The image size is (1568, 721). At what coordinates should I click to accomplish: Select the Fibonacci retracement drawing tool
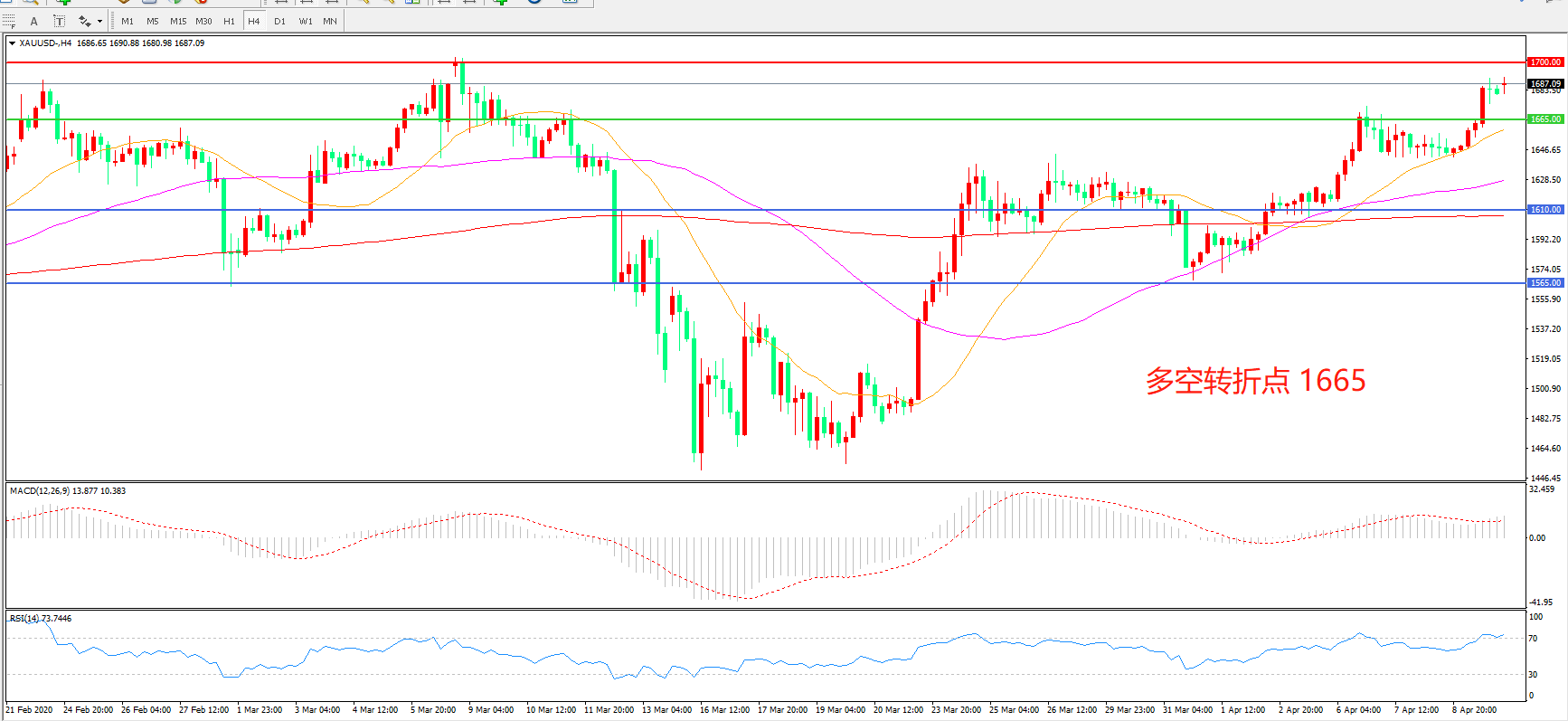(x=10, y=21)
